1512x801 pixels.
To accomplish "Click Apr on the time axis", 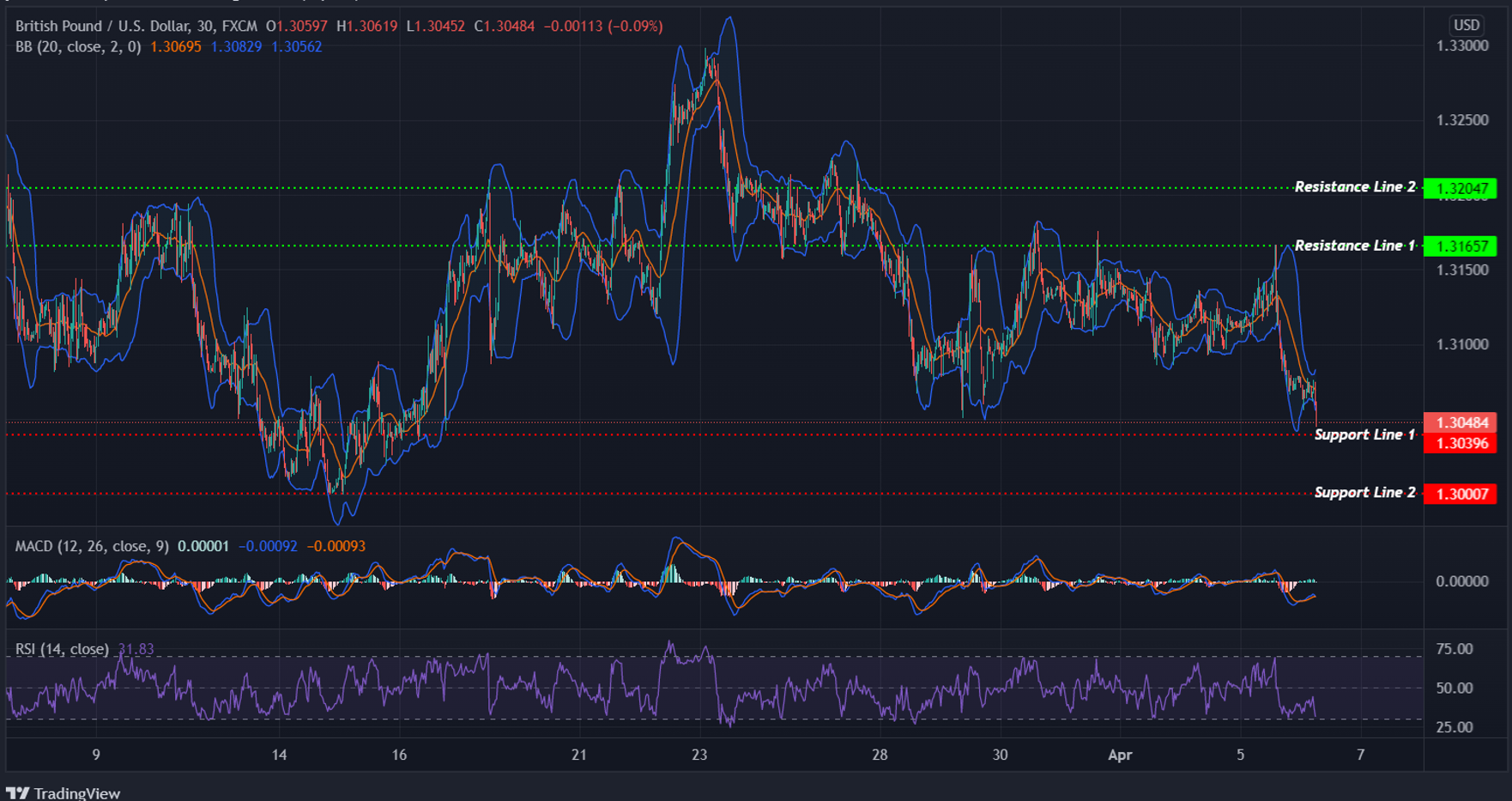I will click(1120, 755).
